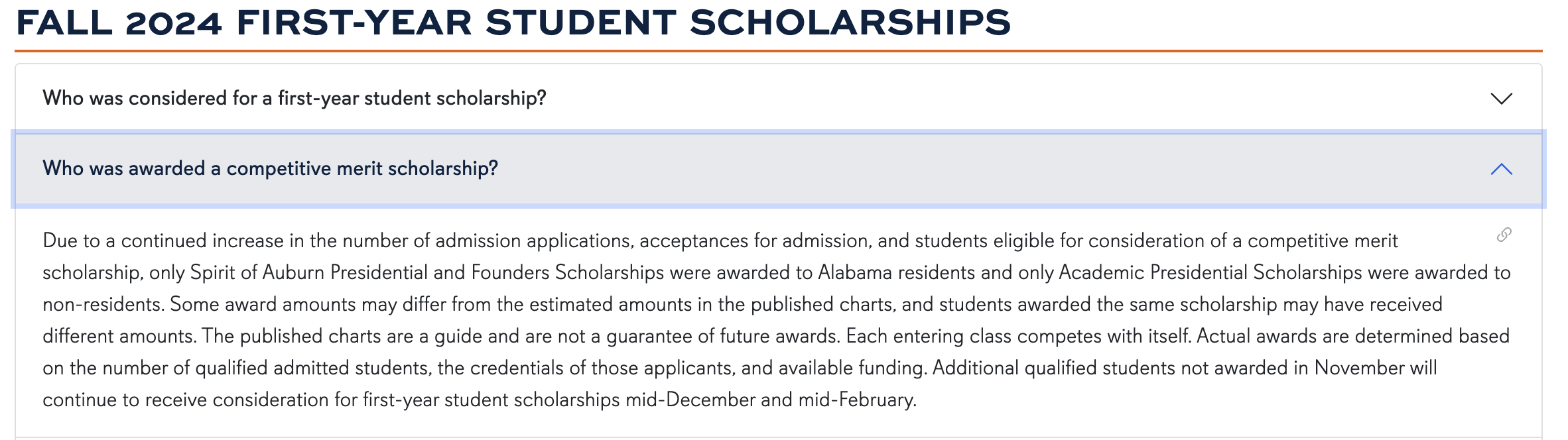
Task: Click the word "non-residents" in the answer
Action: [103, 305]
